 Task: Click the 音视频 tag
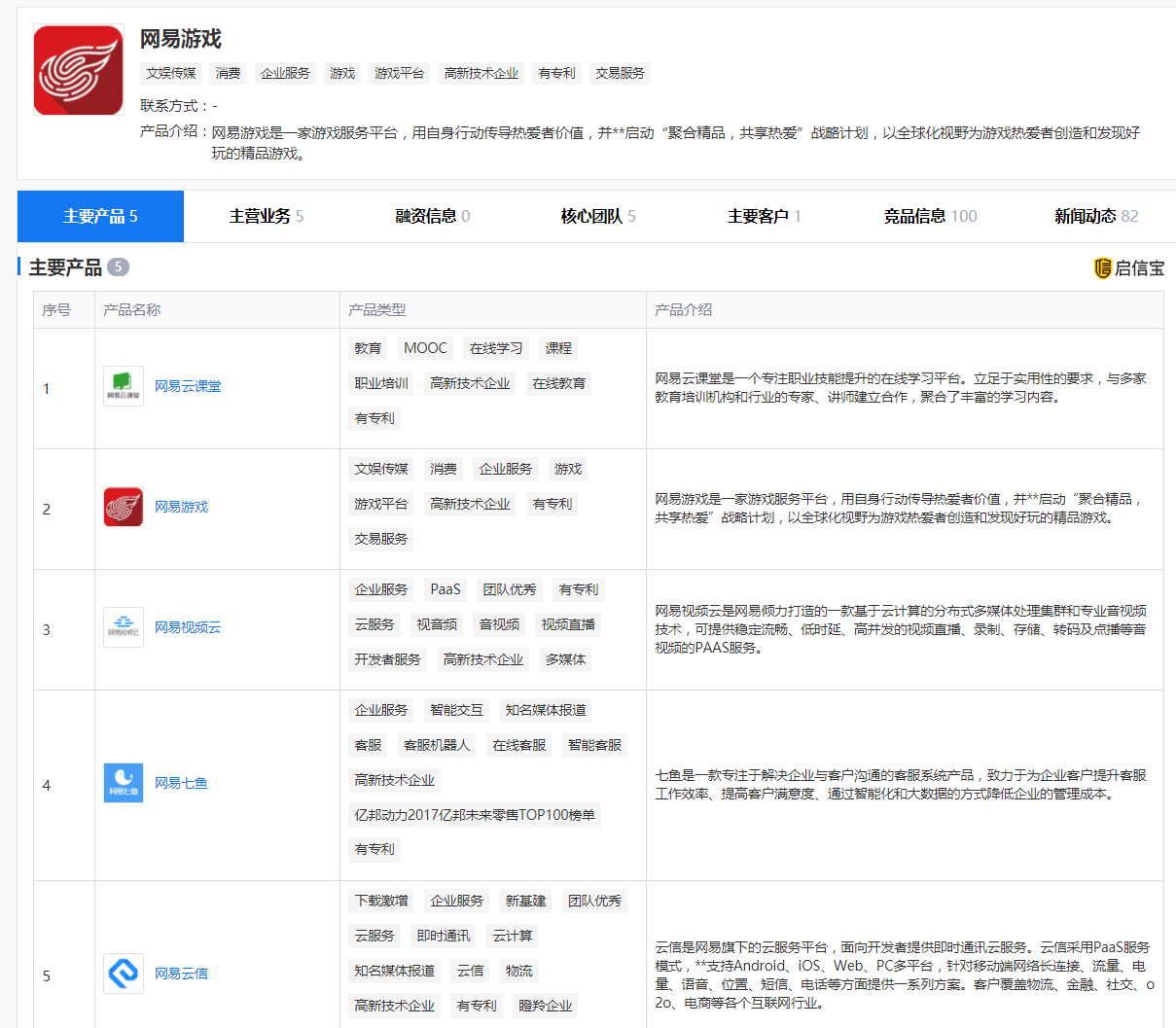[x=499, y=624]
